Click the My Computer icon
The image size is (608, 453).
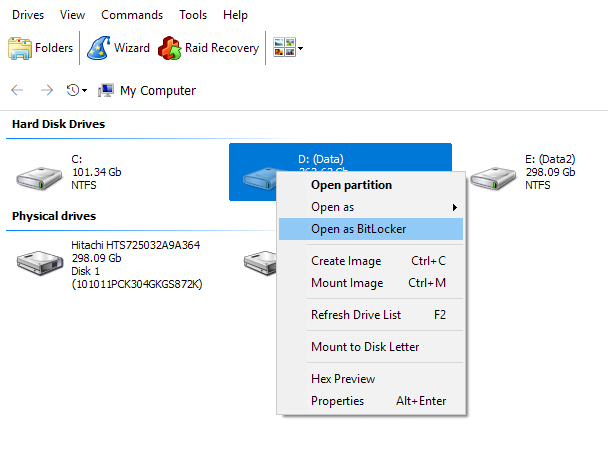(x=106, y=90)
